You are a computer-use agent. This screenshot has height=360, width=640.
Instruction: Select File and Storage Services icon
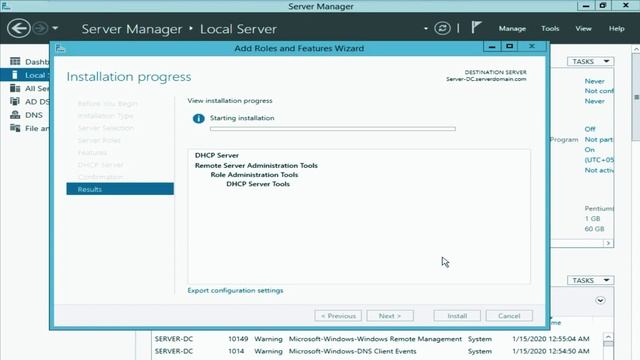click(x=15, y=128)
